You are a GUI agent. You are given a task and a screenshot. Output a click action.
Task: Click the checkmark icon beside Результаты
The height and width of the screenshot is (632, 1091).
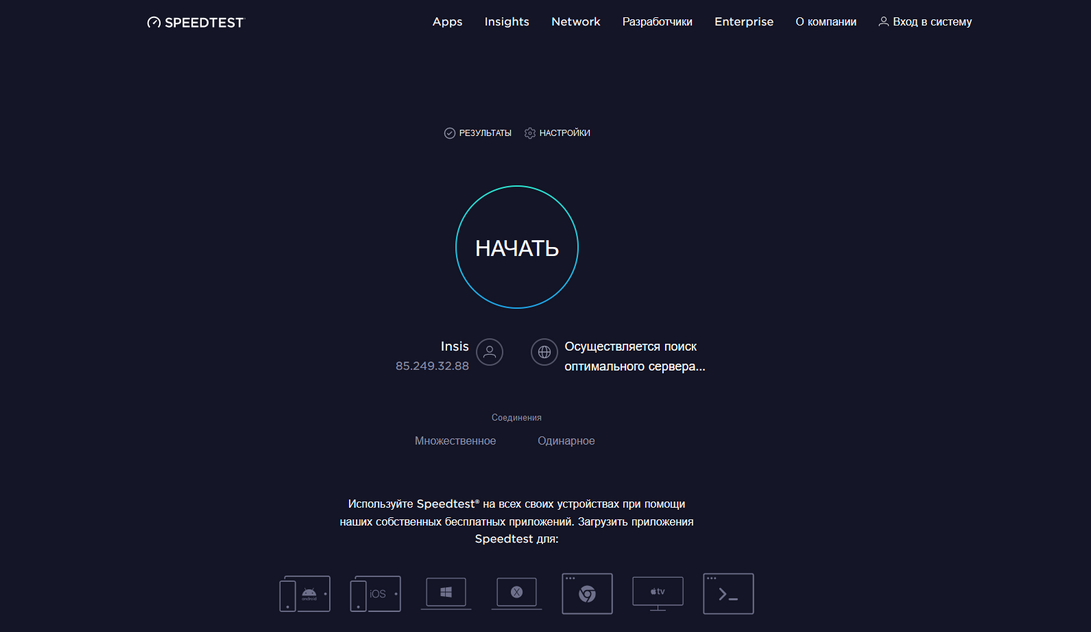[449, 133]
